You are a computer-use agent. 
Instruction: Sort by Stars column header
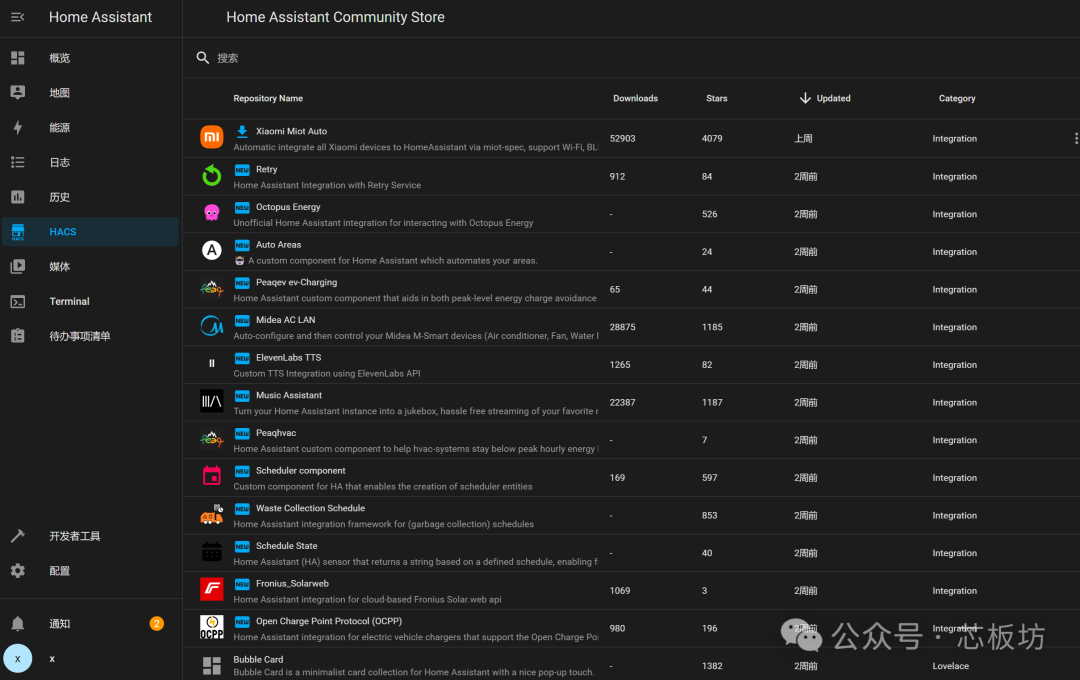click(716, 99)
